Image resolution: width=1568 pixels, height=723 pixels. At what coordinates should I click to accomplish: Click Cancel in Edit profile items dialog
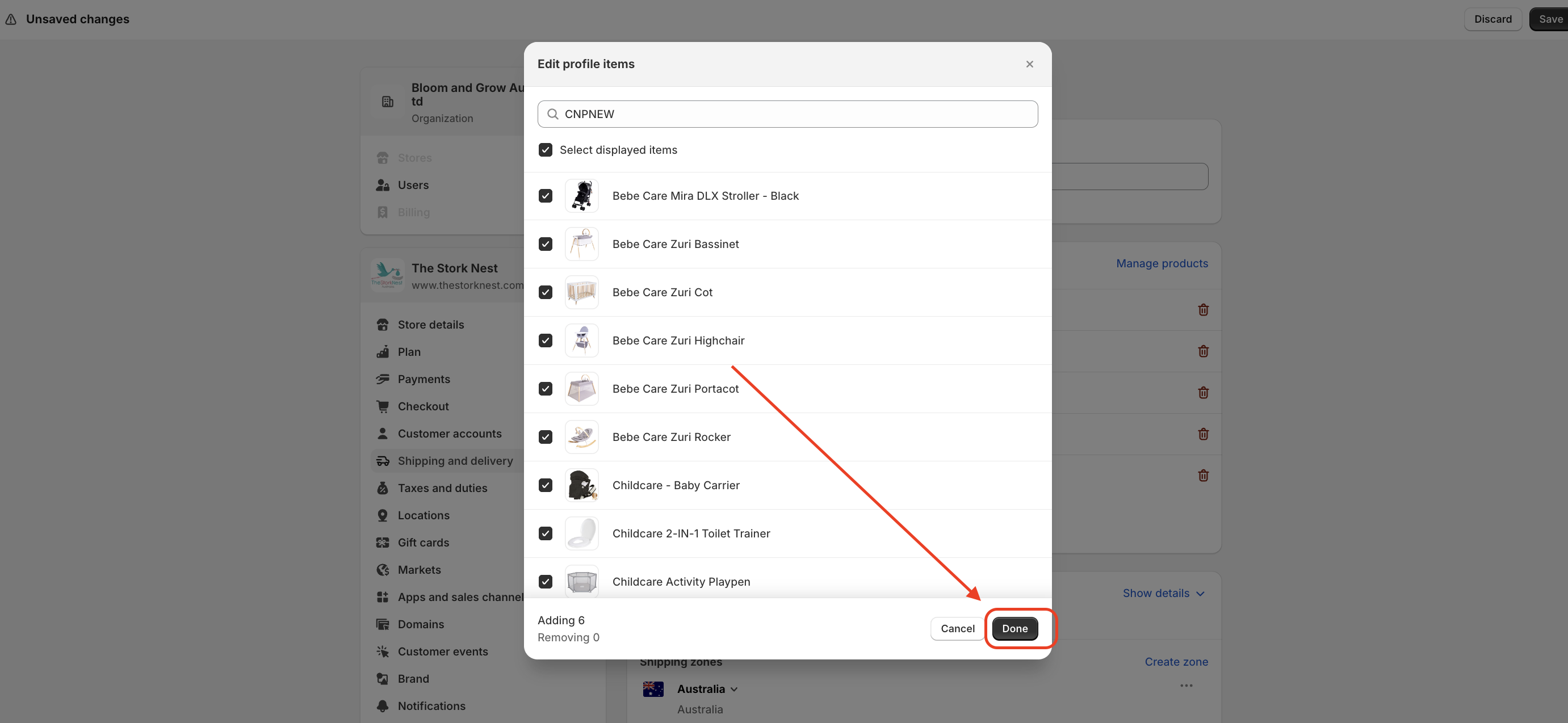(x=958, y=628)
